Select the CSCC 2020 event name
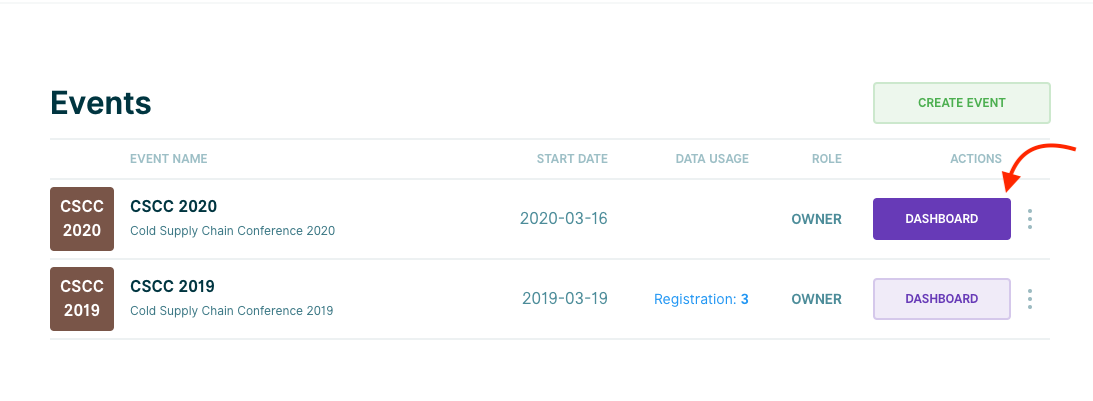 (174, 207)
